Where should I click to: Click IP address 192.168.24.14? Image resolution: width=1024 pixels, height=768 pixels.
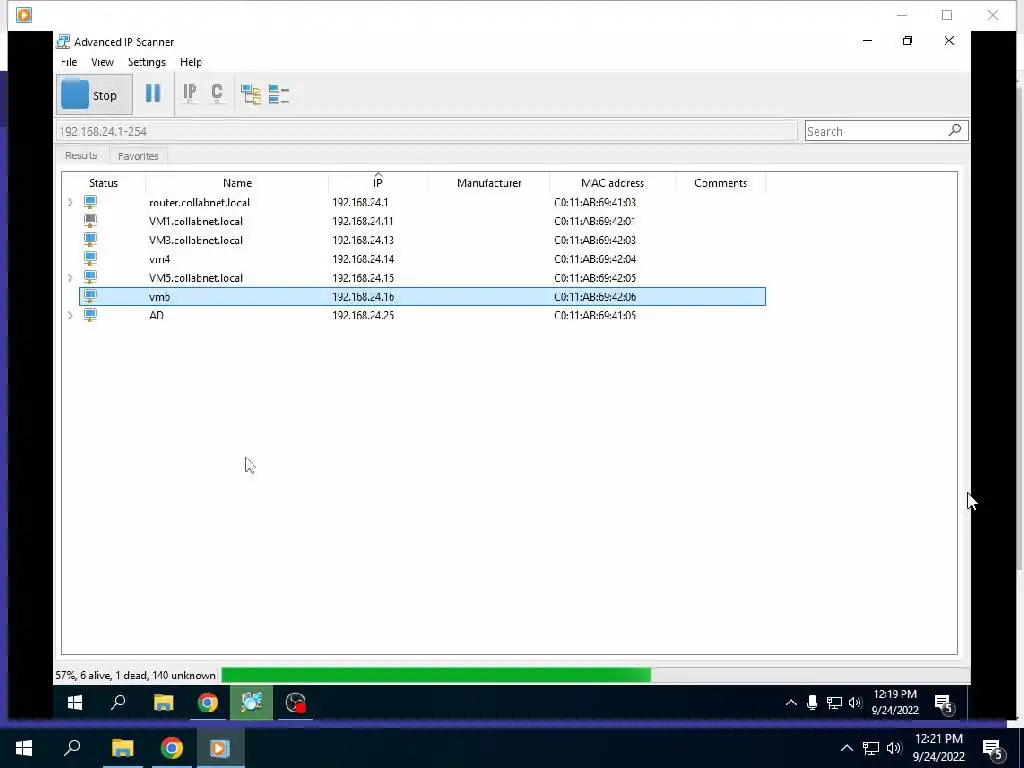pos(362,259)
